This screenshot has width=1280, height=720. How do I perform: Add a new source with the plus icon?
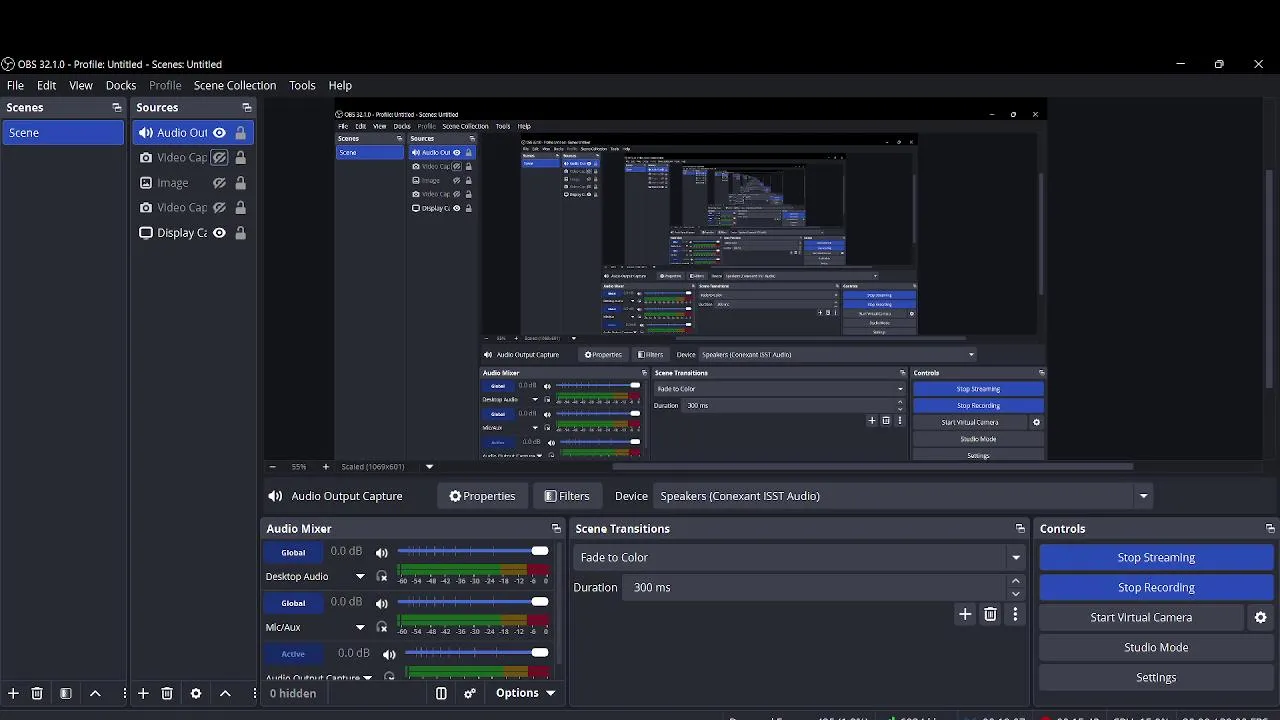143,693
